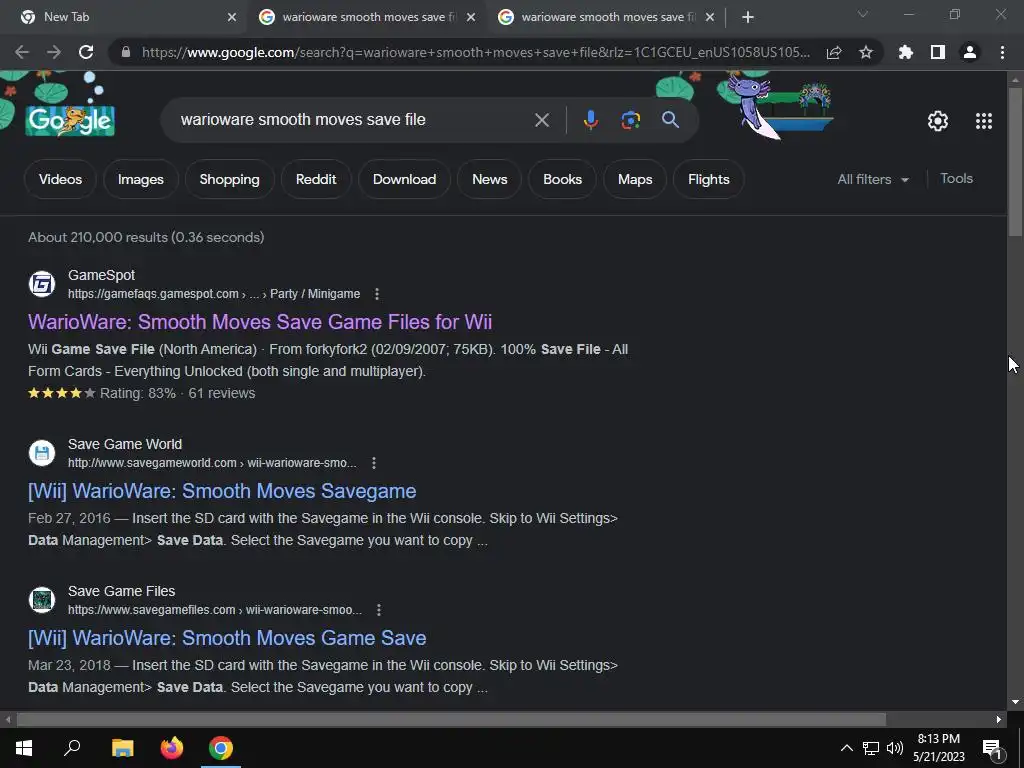
Task: Open [Wii] WarioWare: Smooth Moves Game Save link
Action: [x=227, y=638]
